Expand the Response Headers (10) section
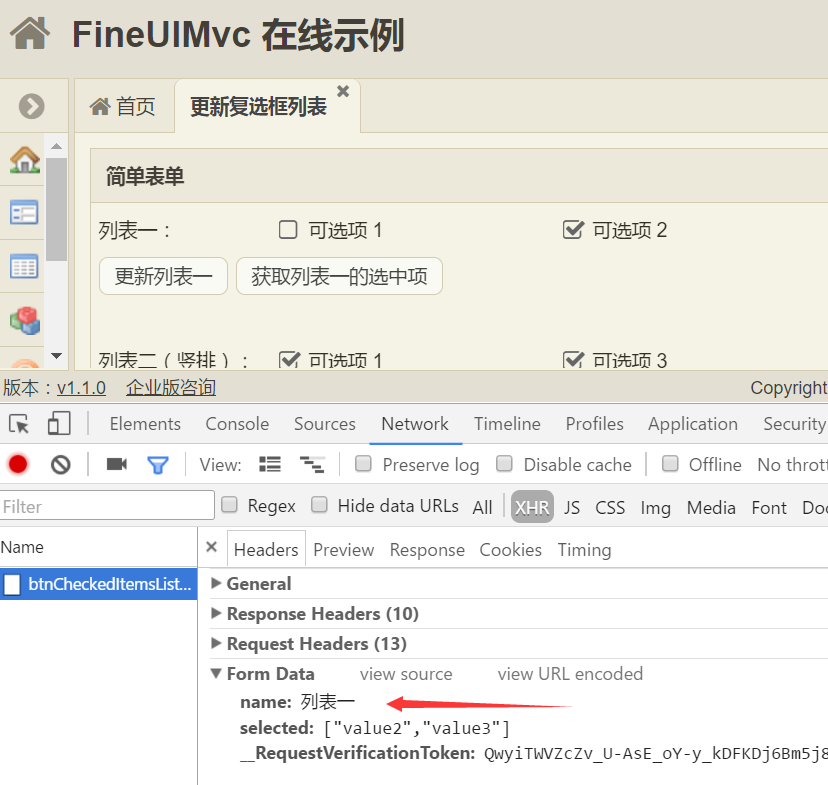Image resolution: width=828 pixels, height=785 pixels. 215,613
